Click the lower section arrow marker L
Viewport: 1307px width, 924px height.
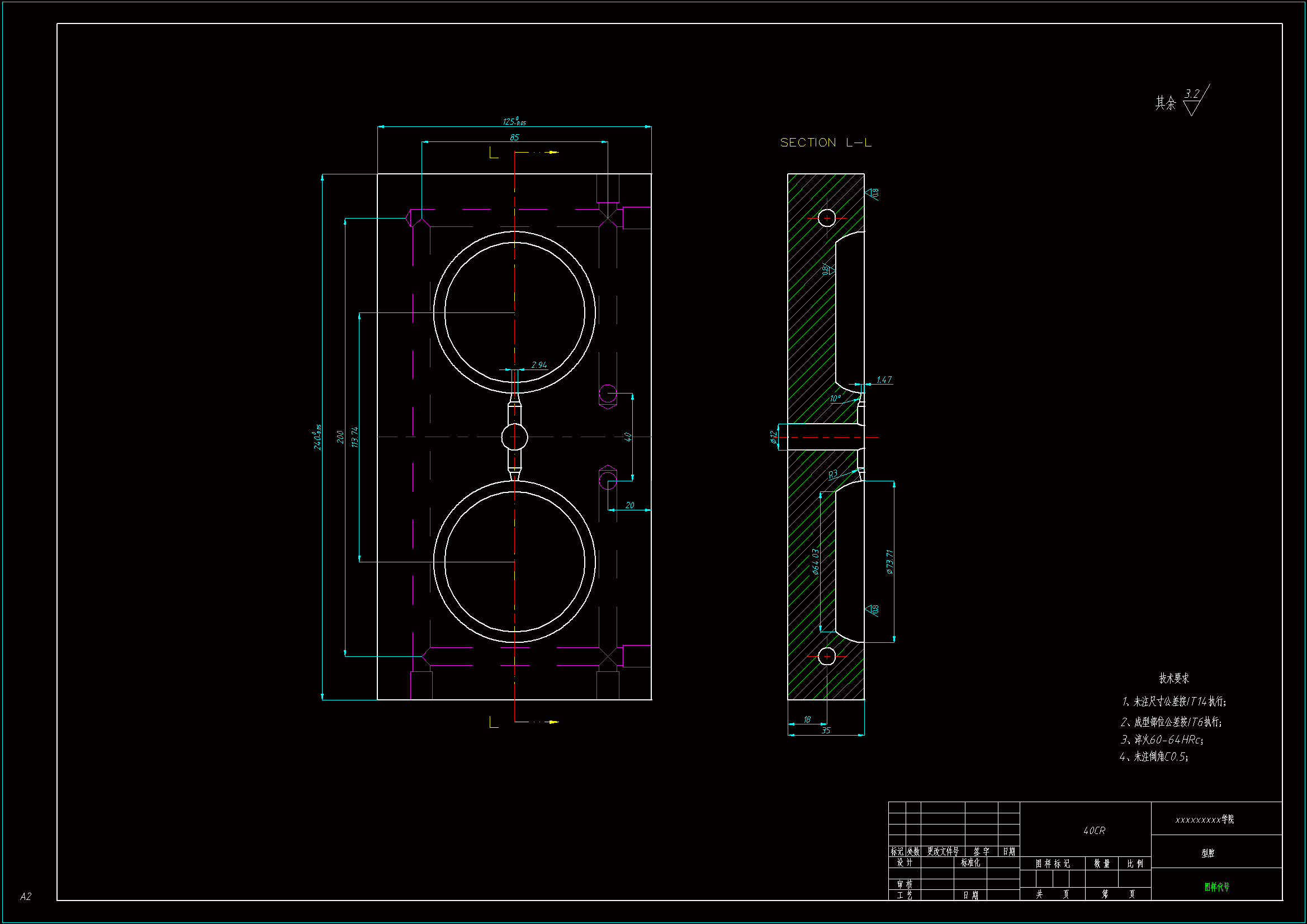494,722
